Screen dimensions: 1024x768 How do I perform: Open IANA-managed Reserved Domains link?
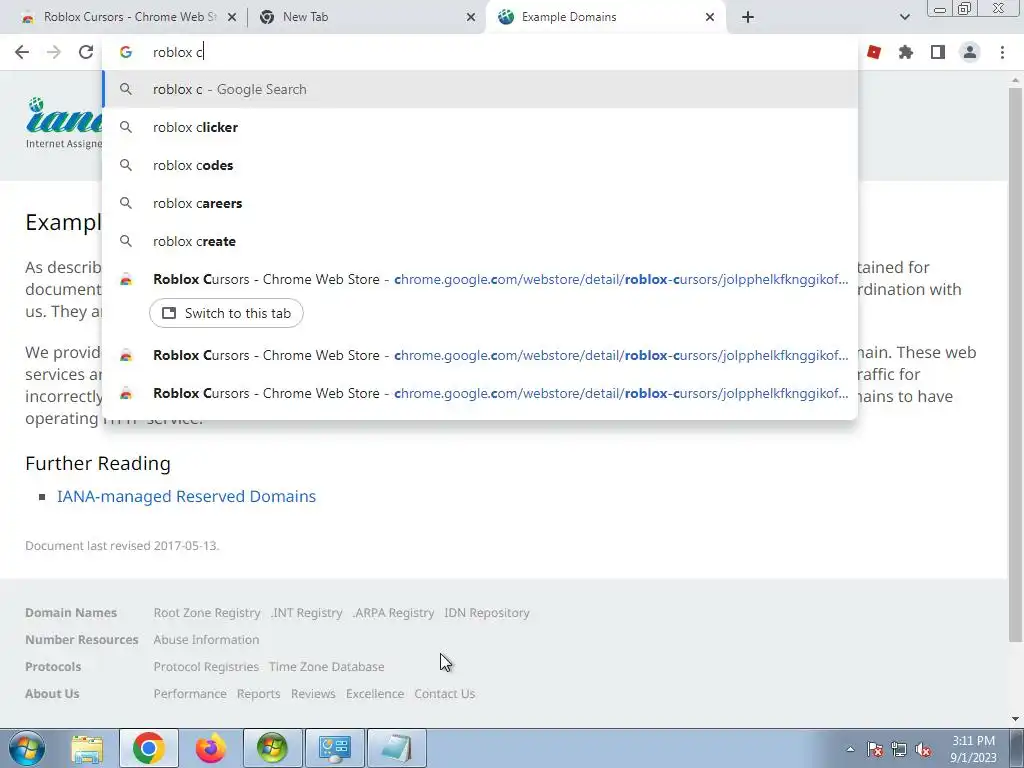click(186, 496)
